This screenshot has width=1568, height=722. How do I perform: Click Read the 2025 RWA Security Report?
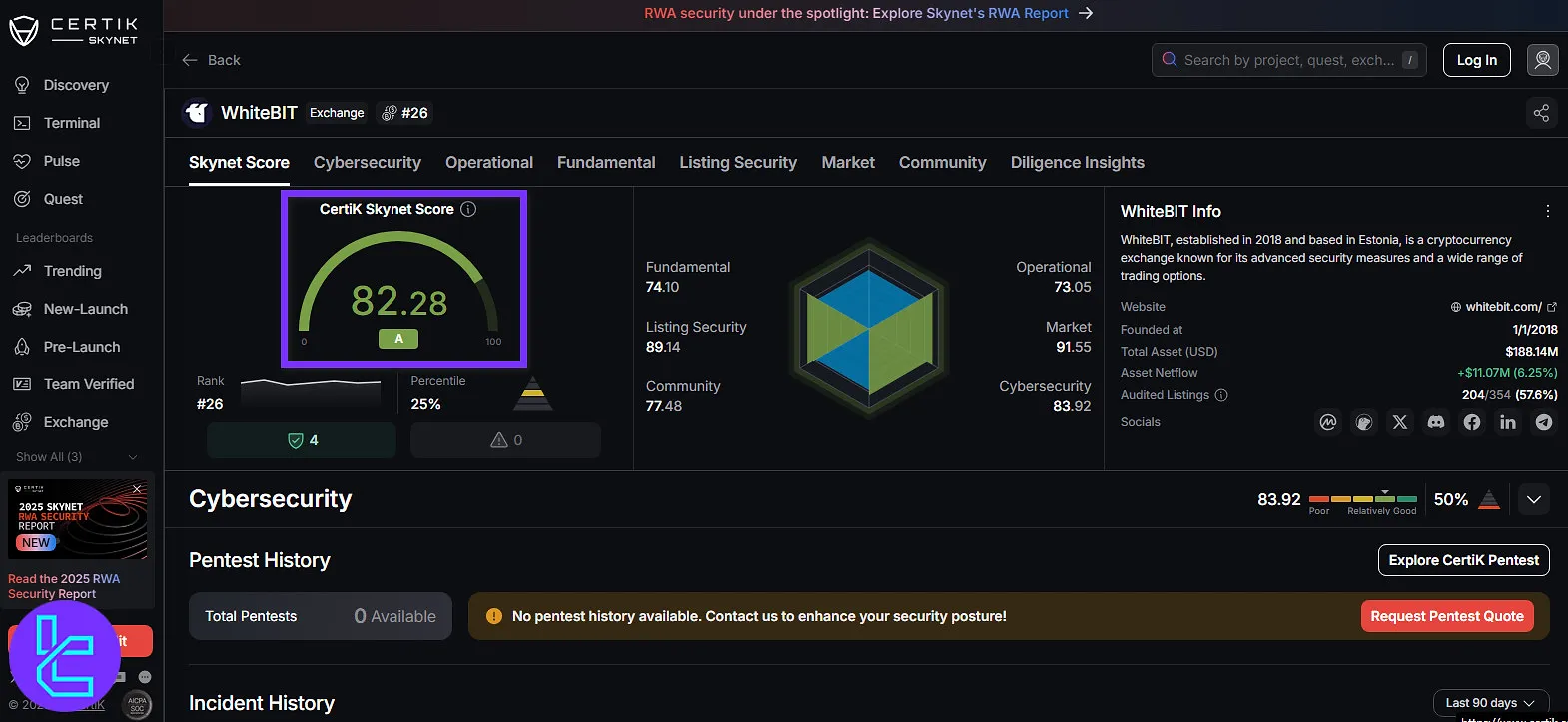click(64, 586)
